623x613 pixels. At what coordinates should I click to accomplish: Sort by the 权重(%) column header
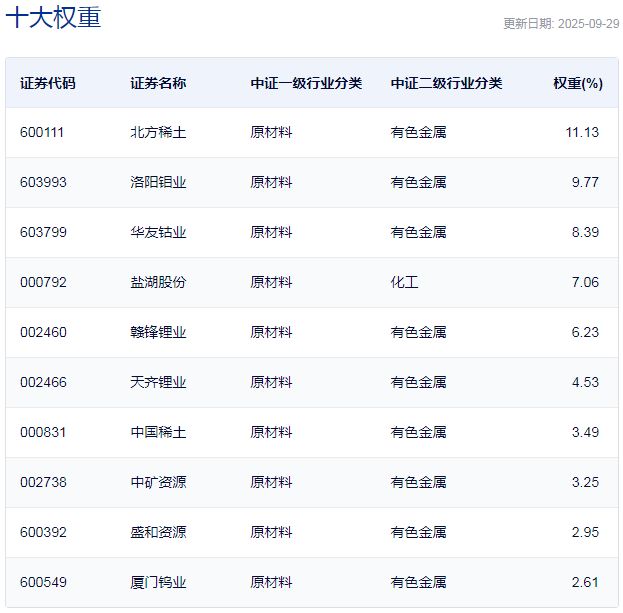pos(577,83)
